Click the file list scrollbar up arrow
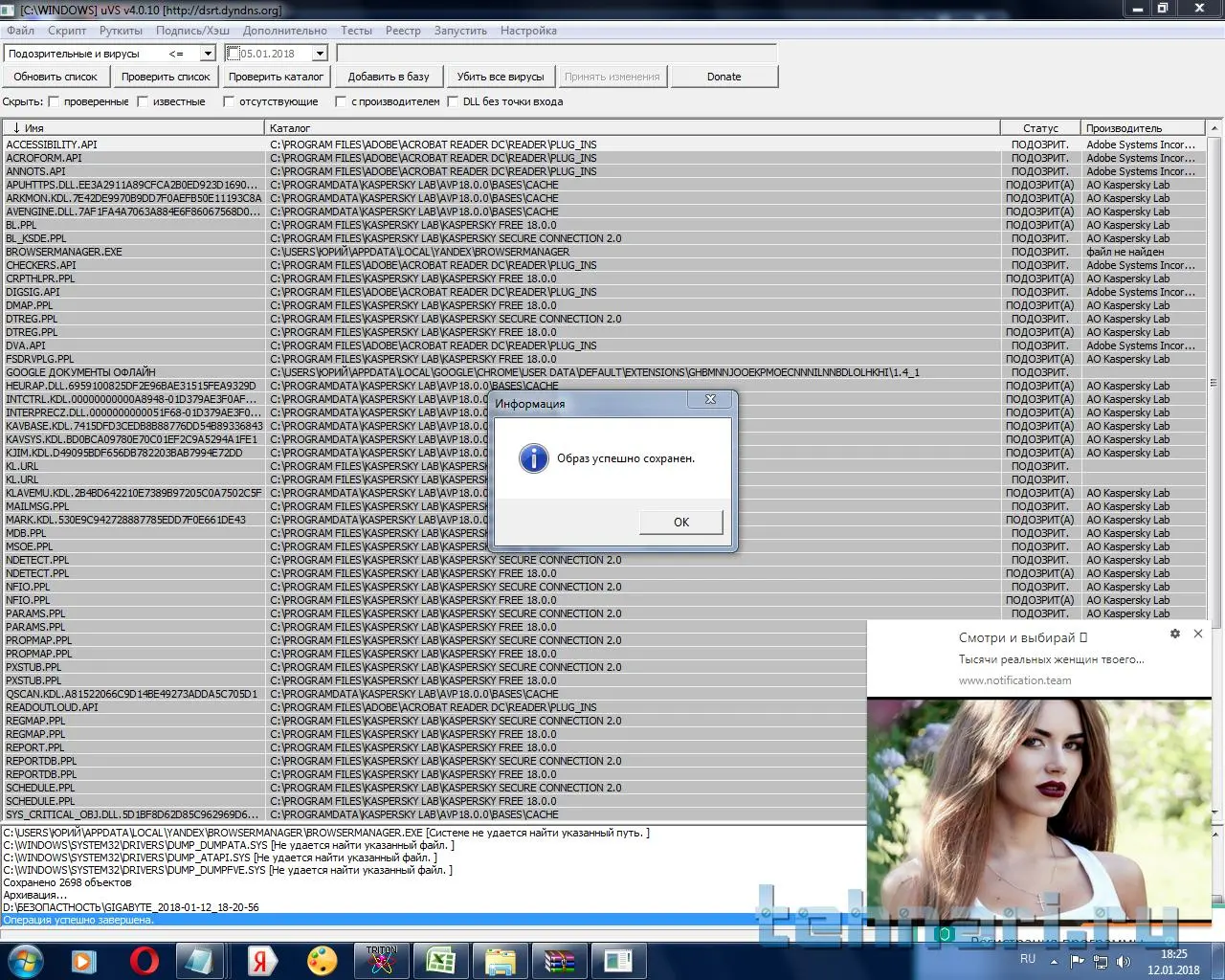Image resolution: width=1225 pixels, height=980 pixels. [1214, 127]
